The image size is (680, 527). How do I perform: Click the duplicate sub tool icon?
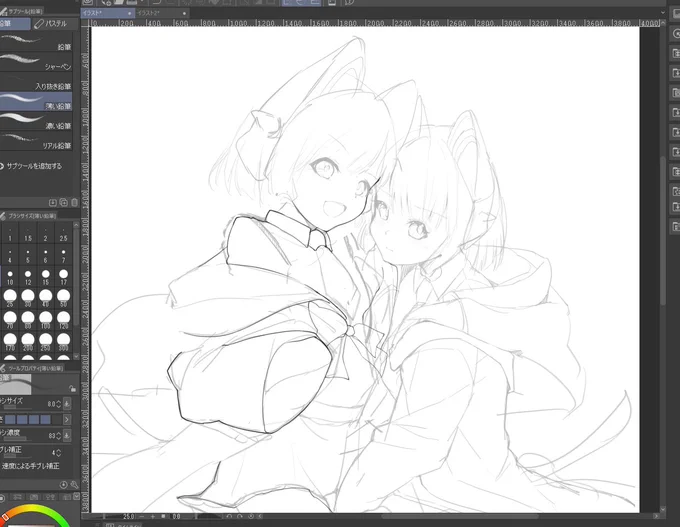[63, 203]
